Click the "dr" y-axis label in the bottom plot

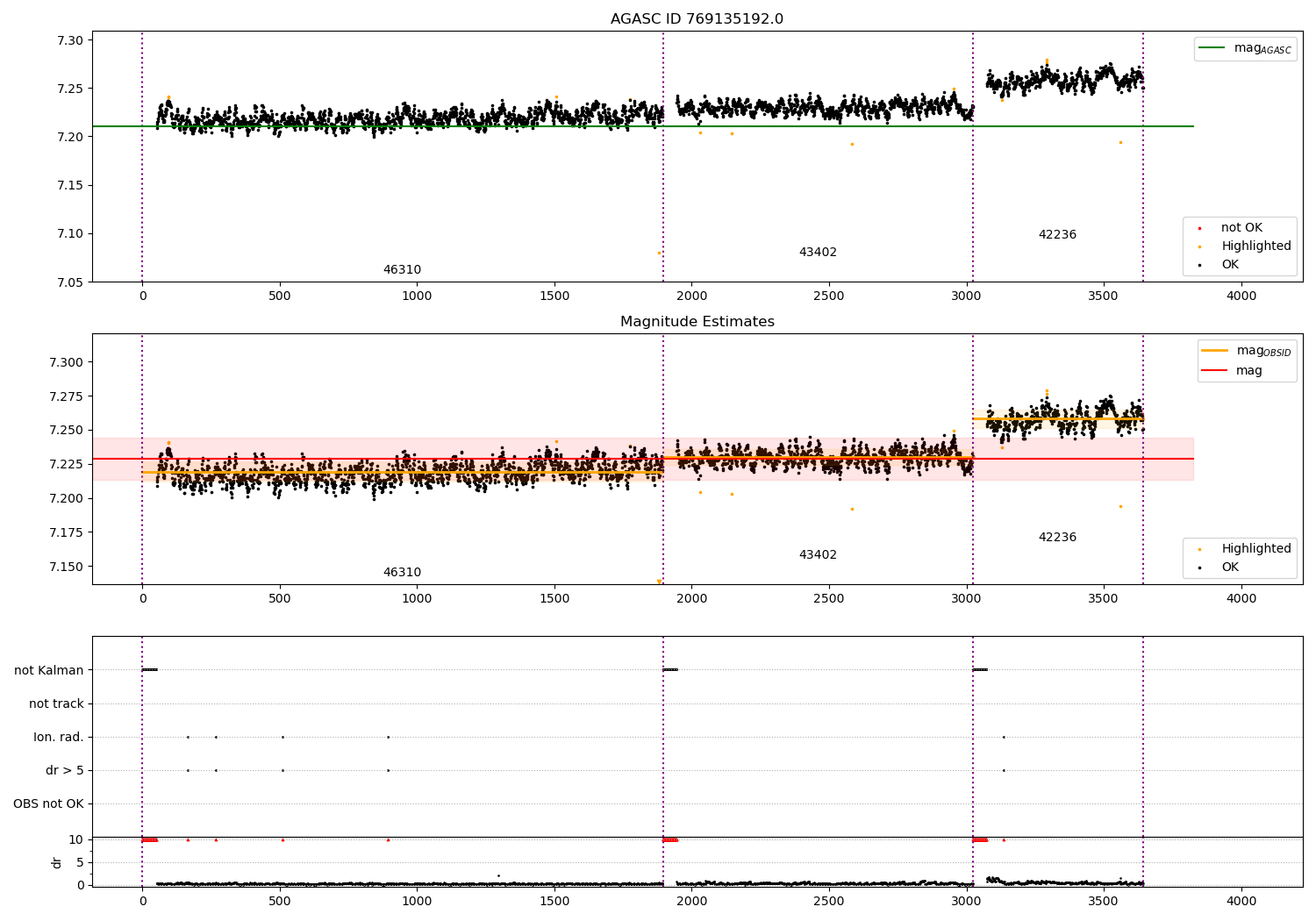coord(57,863)
